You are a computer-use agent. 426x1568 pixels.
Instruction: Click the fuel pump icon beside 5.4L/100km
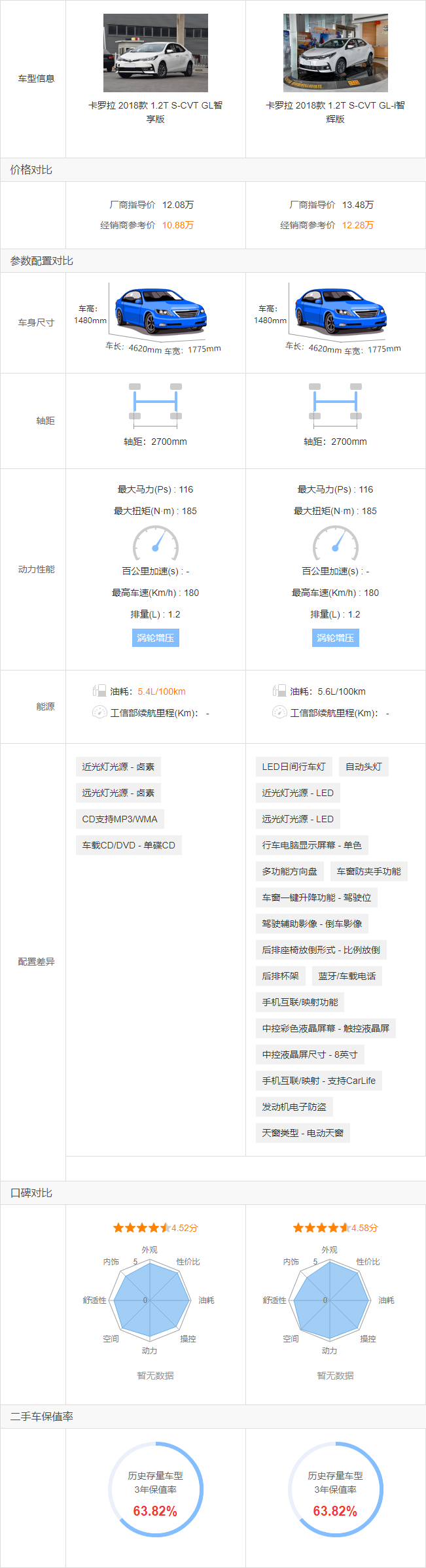[99, 691]
